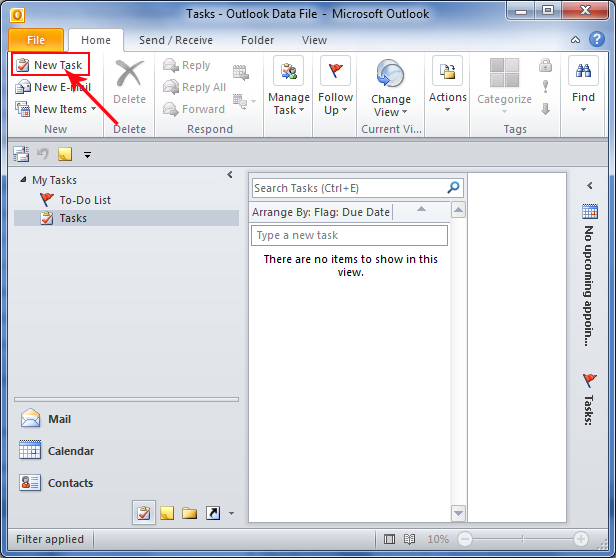Click the New Task button
This screenshot has width=616, height=558.
[50, 64]
